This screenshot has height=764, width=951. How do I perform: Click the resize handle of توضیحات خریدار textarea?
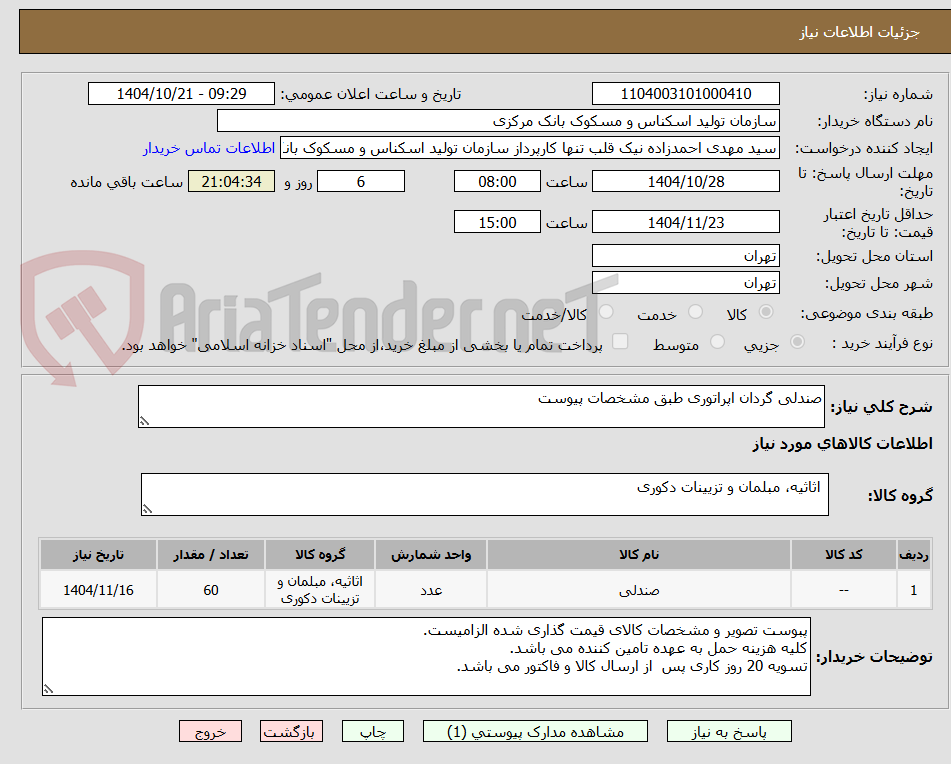pyautogui.click(x=48, y=689)
